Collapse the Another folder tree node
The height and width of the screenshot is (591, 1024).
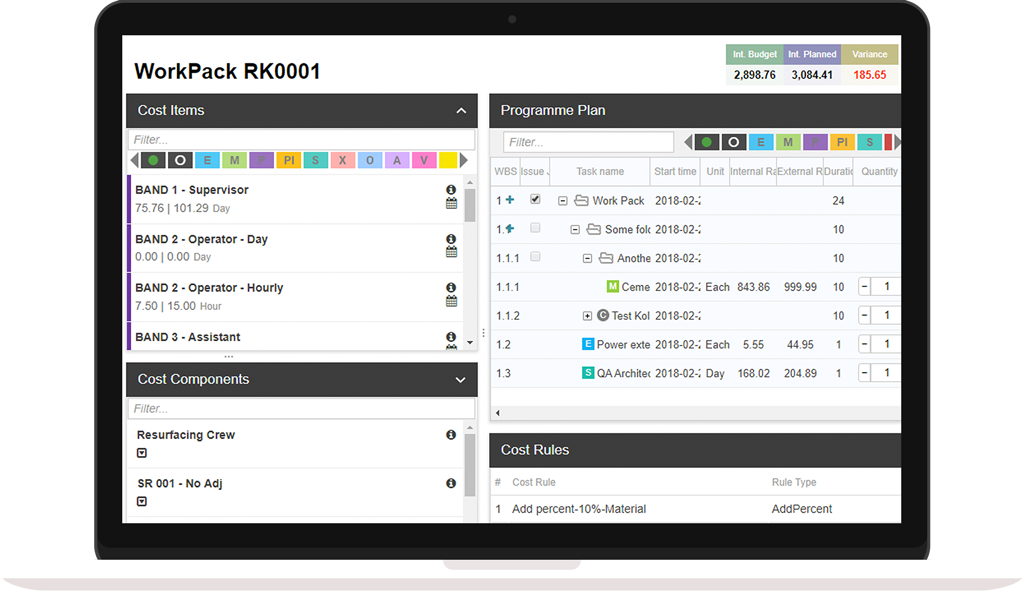click(587, 259)
